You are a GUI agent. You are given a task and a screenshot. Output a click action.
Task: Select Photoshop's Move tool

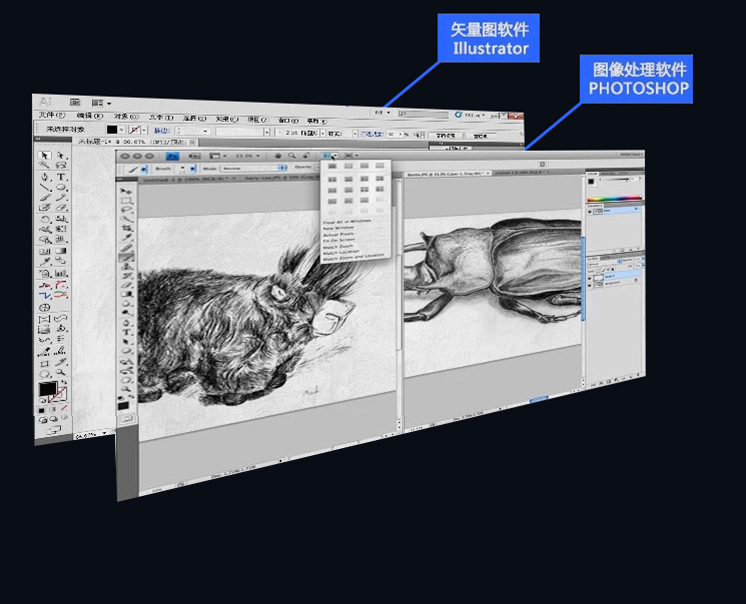pyautogui.click(x=126, y=191)
